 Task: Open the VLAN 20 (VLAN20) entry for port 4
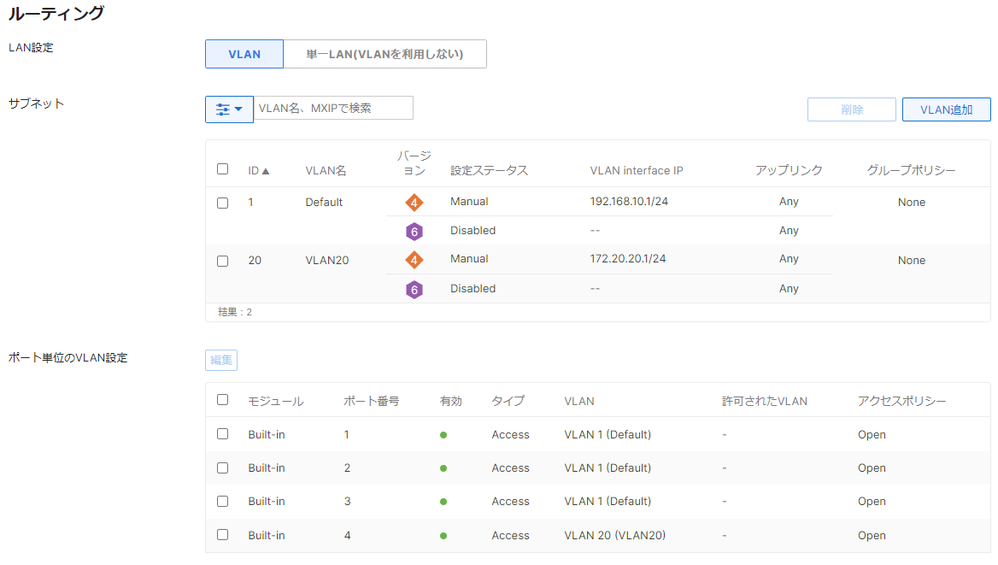[x=614, y=536]
